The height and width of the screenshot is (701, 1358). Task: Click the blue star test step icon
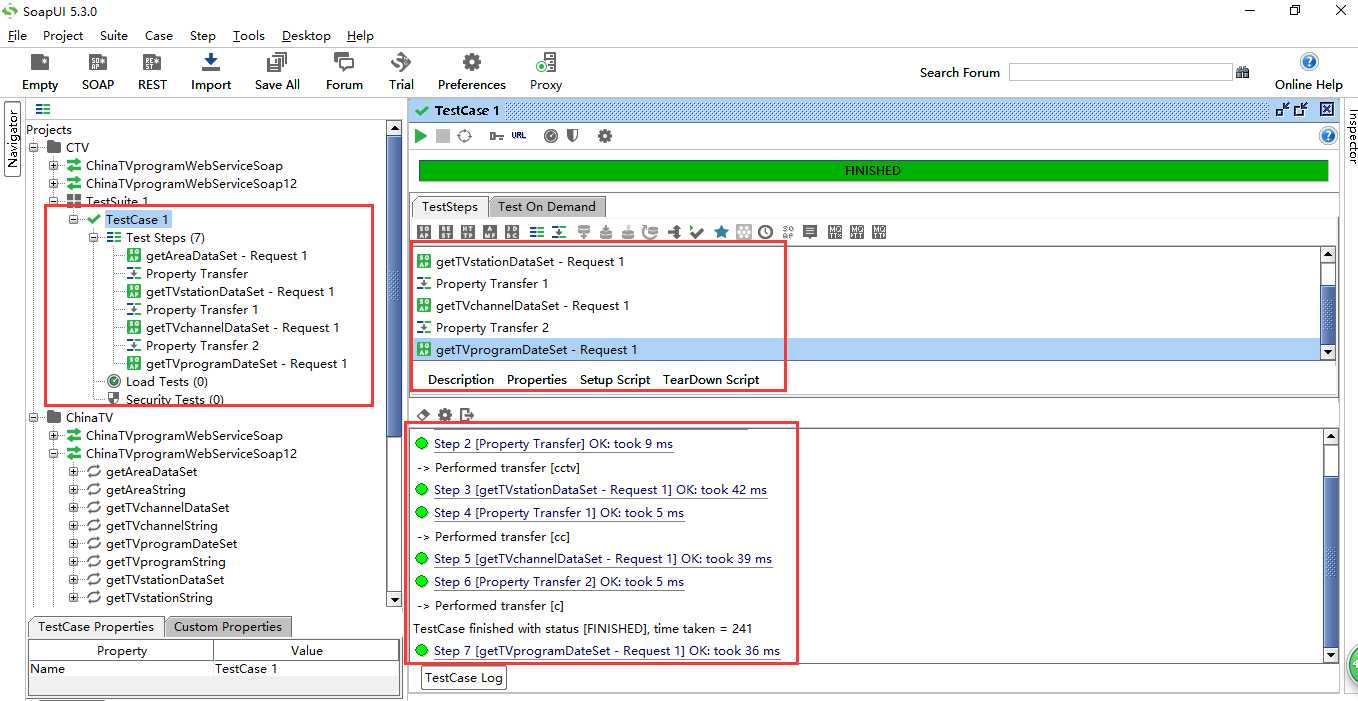pos(721,232)
